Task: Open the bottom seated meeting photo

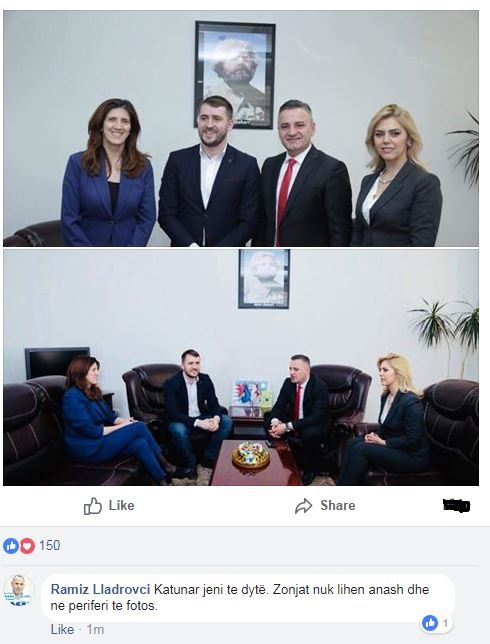Action: pos(241,368)
